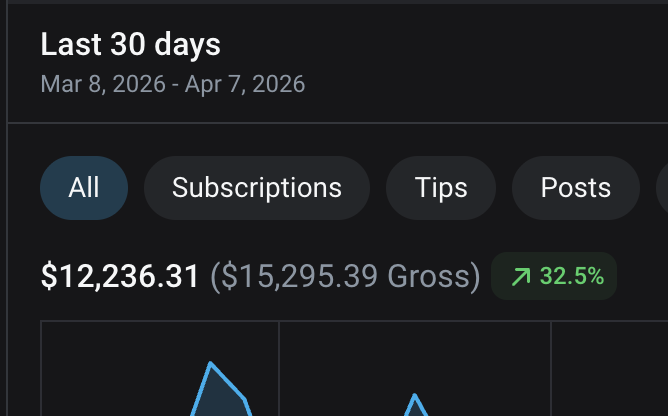The image size is (668, 416).
Task: Click the 32.5% growth badge
Action: click(554, 276)
